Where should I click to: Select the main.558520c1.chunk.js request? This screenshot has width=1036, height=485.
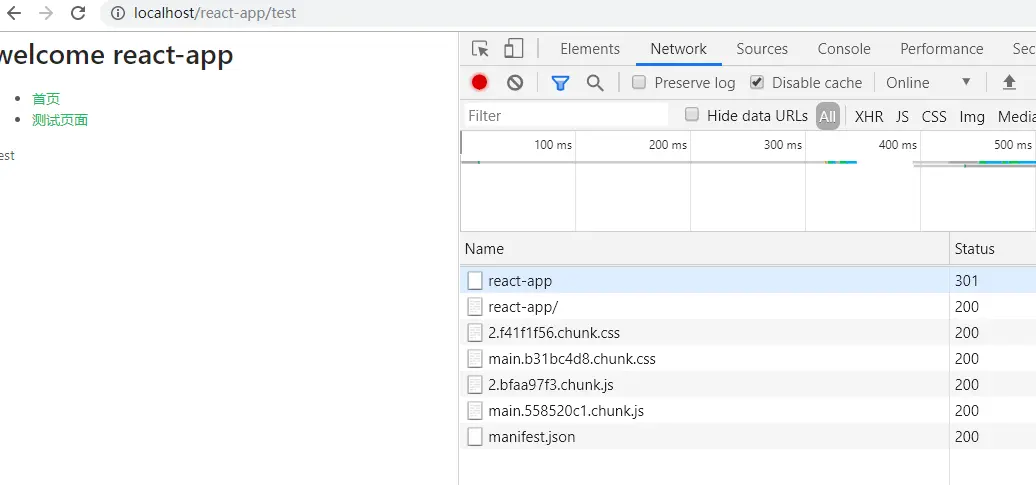click(x=748, y=411)
